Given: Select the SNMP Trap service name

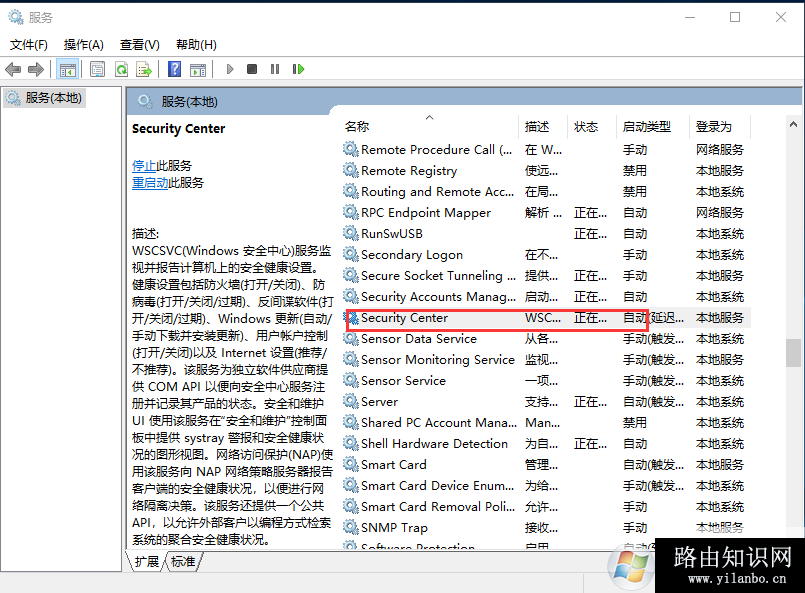Looking at the screenshot, I should tap(394, 528).
